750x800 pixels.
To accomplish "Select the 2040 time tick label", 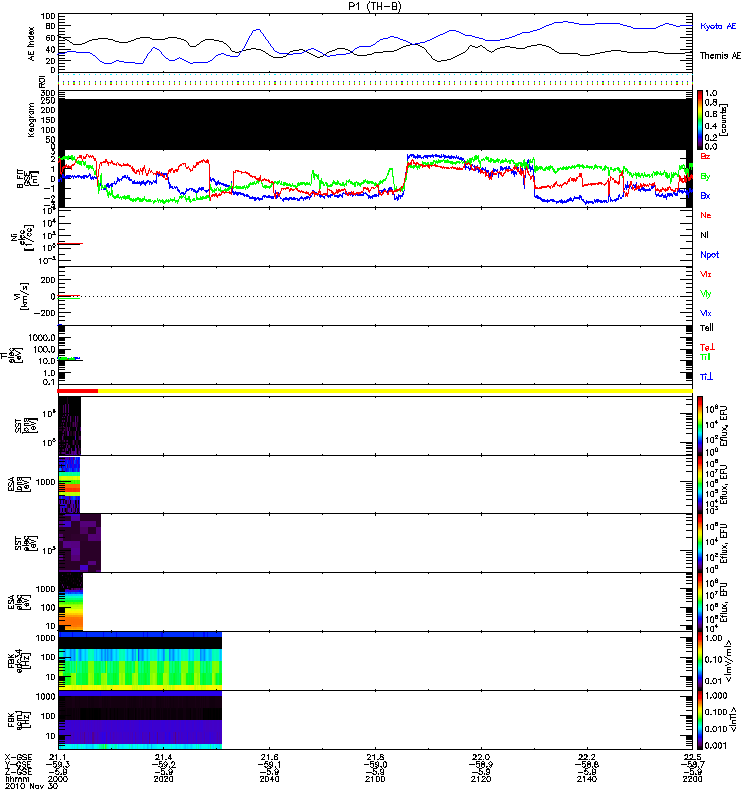I will 269,779.
